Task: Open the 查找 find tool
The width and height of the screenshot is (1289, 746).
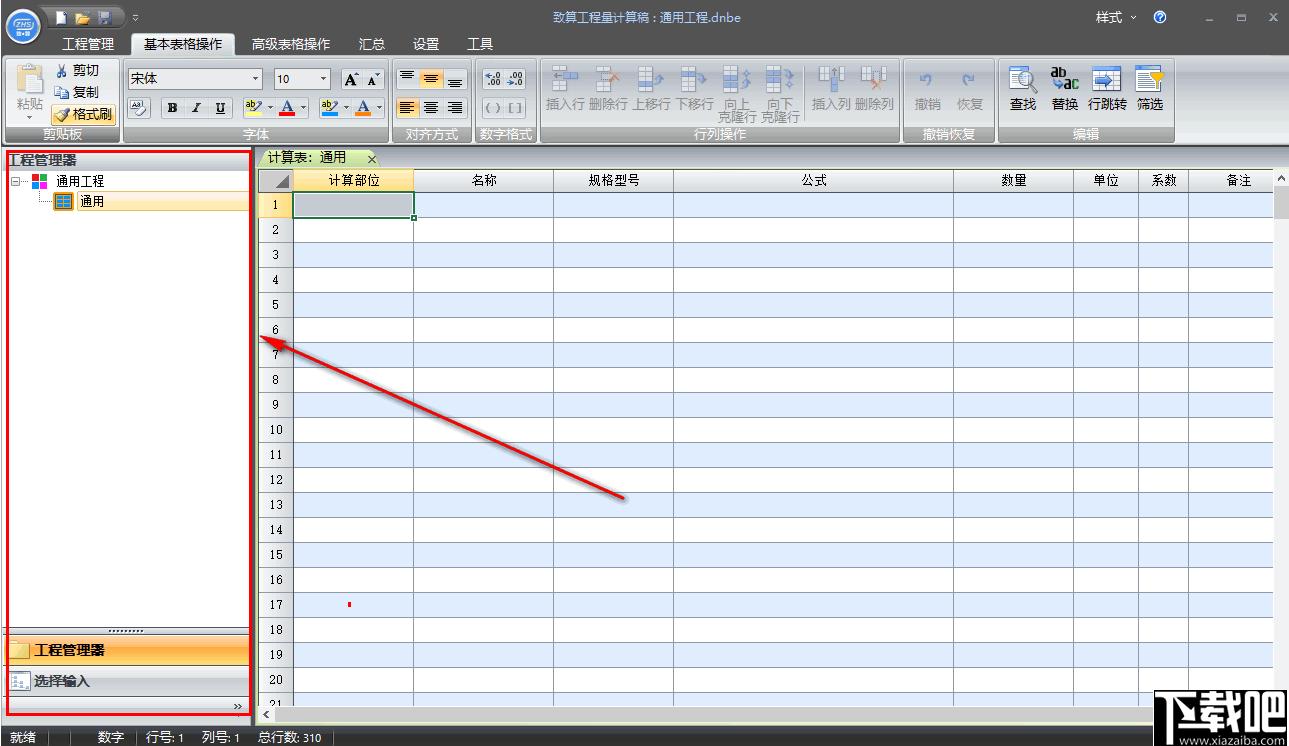Action: 1023,88
